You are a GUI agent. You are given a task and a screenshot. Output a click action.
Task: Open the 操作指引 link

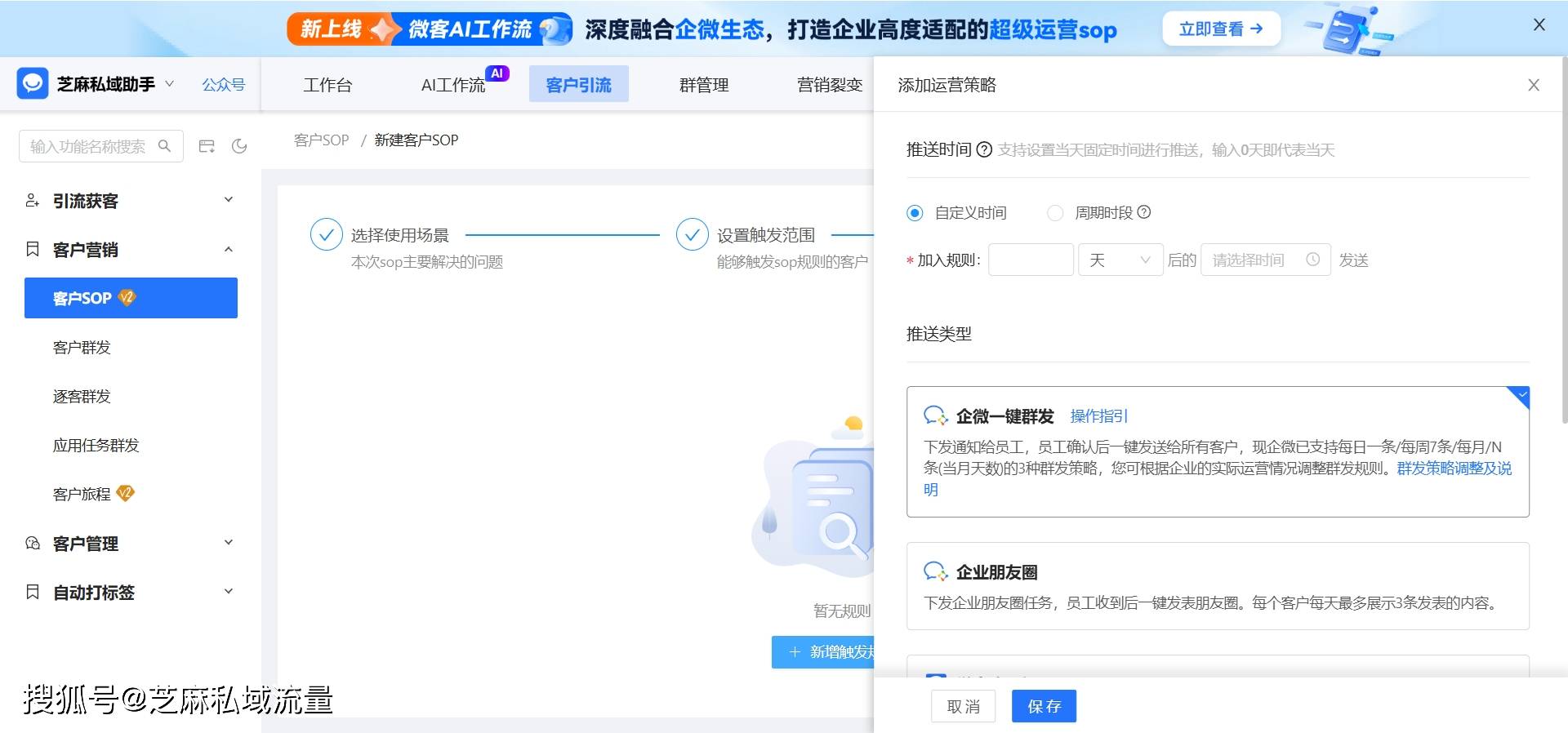click(1098, 416)
